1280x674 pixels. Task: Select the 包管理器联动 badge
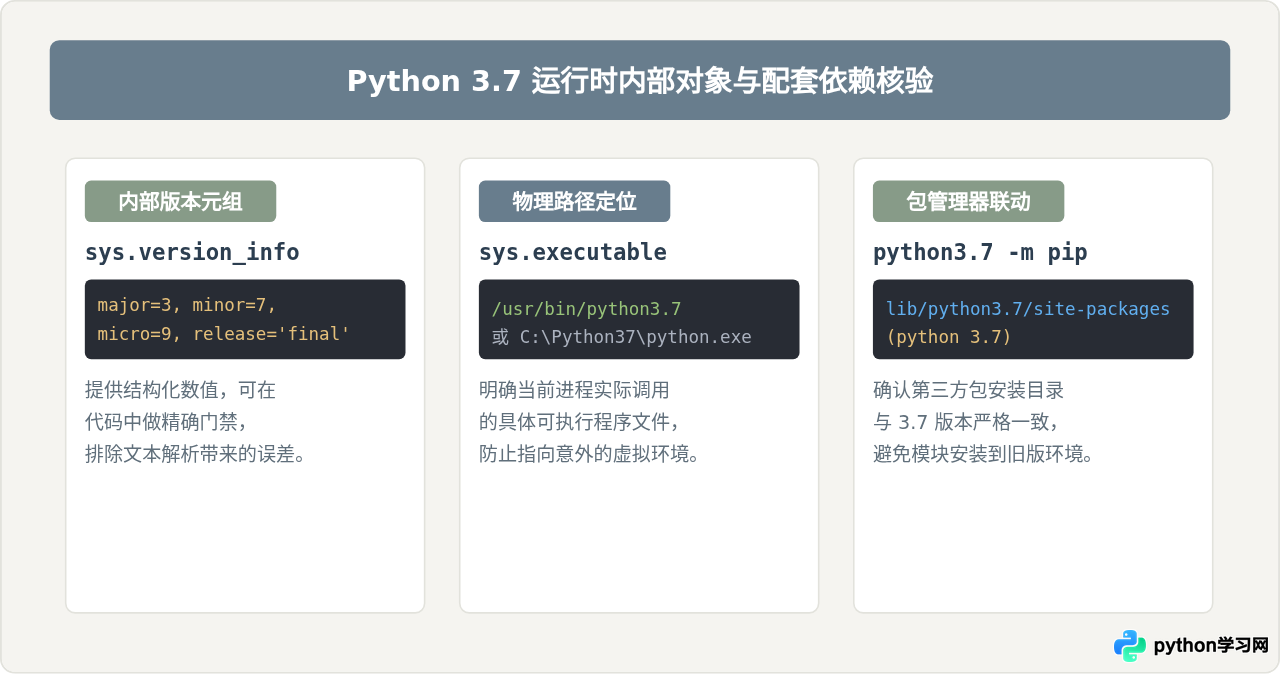(x=968, y=201)
